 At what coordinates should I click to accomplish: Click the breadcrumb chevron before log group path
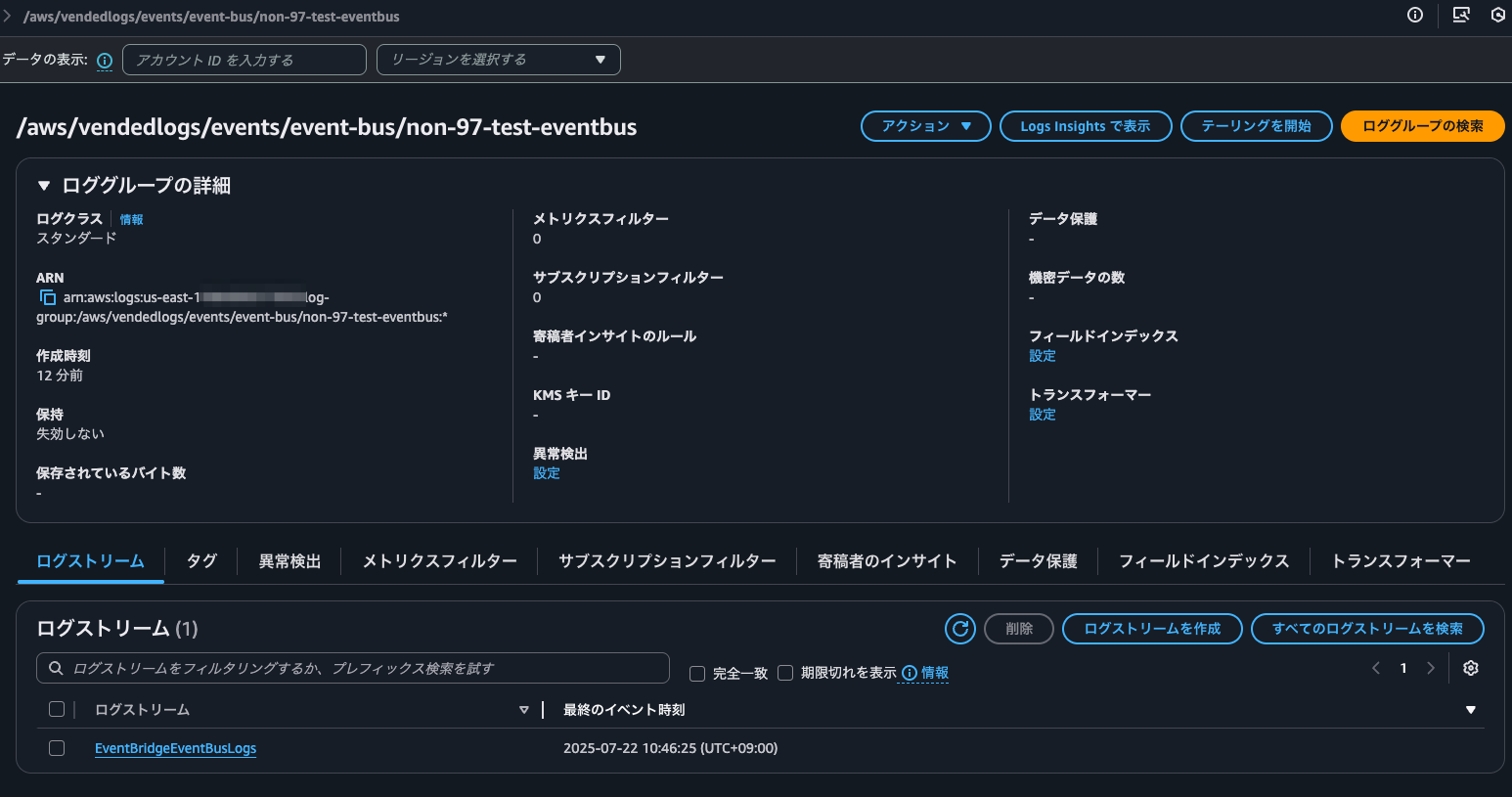tap(8, 17)
